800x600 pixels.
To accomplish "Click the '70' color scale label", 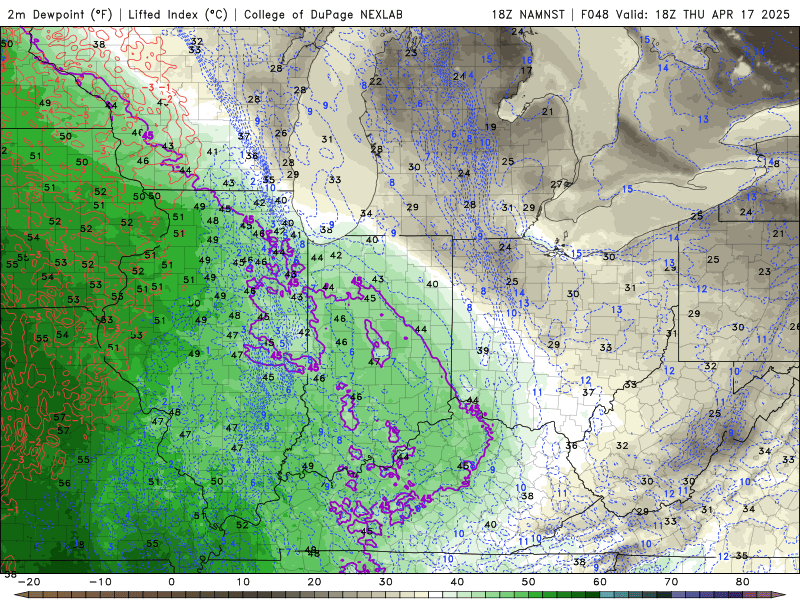I will click(x=671, y=582).
